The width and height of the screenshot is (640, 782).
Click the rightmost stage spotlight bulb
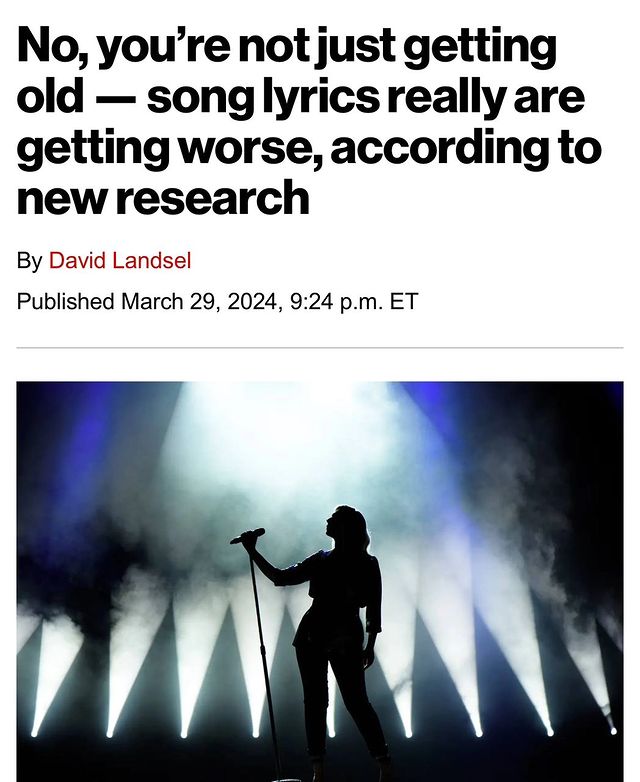click(613, 731)
